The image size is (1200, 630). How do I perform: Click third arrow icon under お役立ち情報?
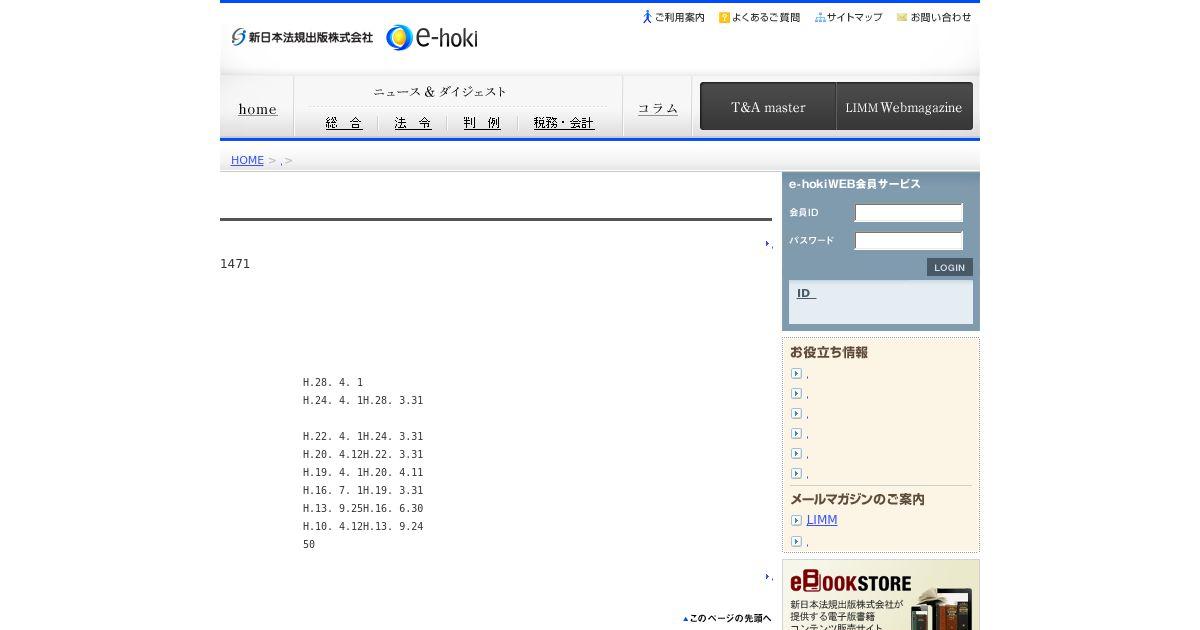coord(796,413)
